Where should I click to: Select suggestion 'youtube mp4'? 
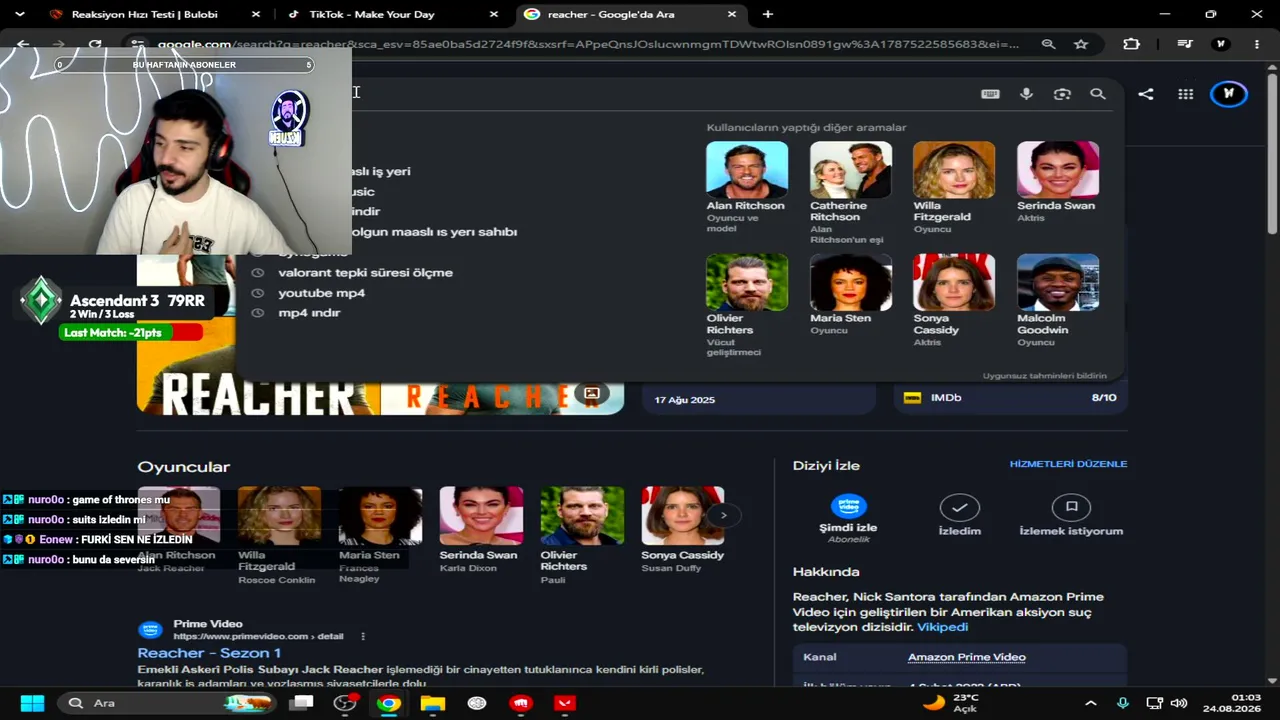pyautogui.click(x=321, y=293)
